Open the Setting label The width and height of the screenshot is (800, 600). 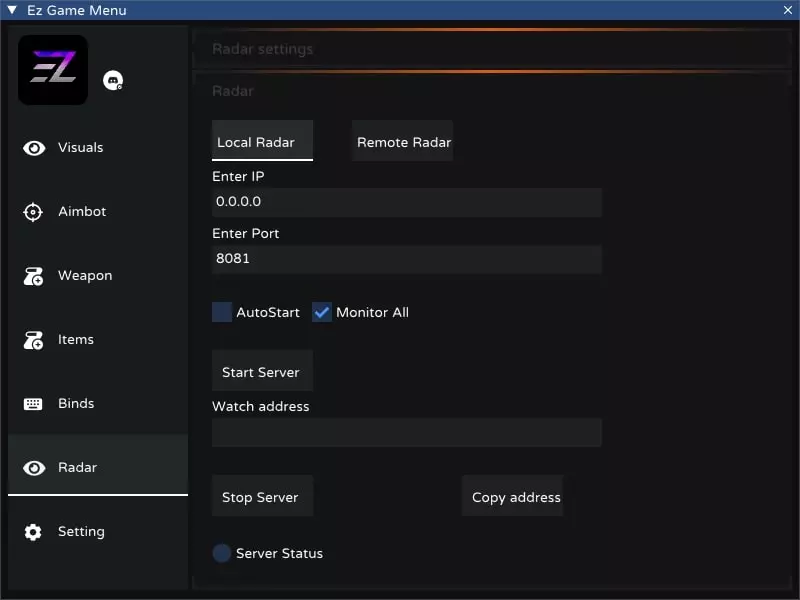(82, 532)
